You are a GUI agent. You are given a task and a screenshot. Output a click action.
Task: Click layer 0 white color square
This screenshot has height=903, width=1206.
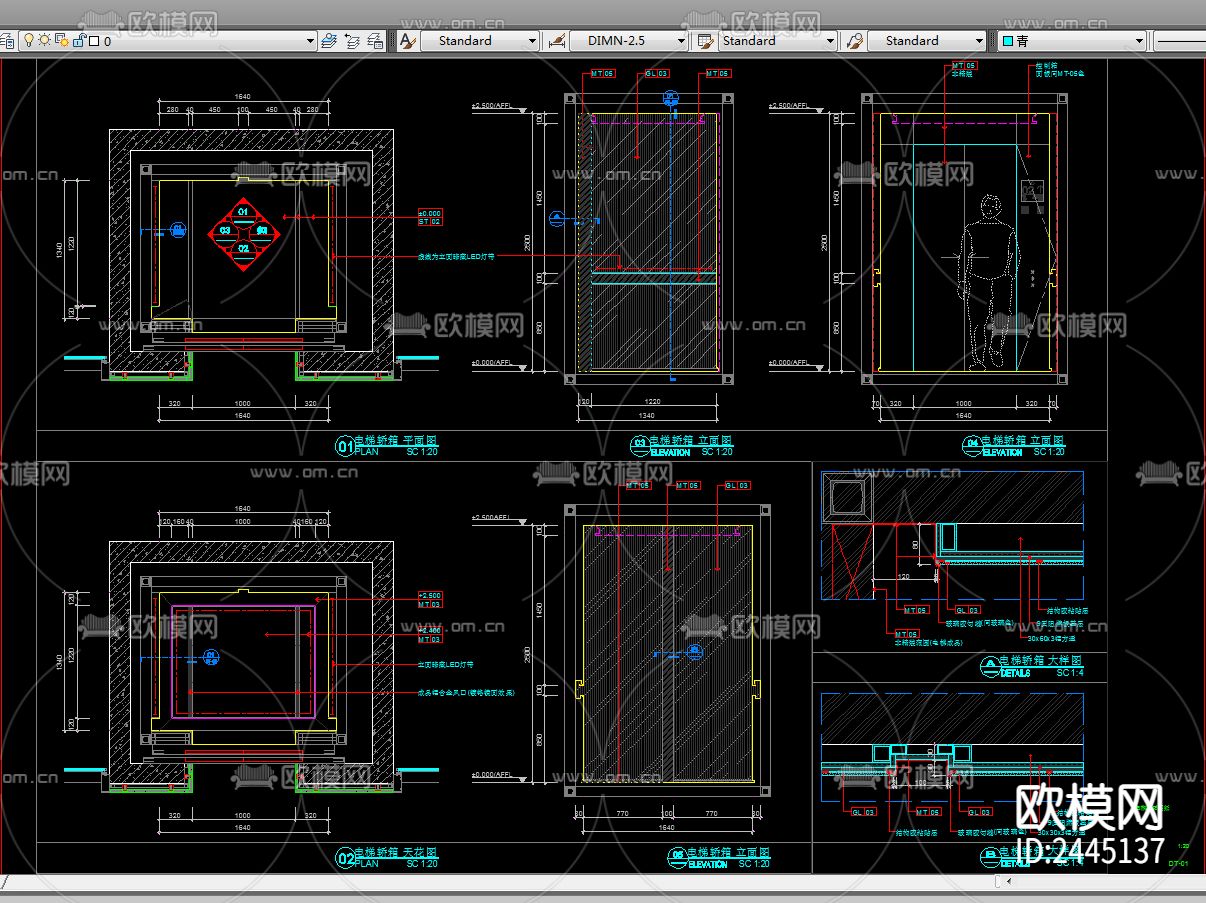pos(93,41)
